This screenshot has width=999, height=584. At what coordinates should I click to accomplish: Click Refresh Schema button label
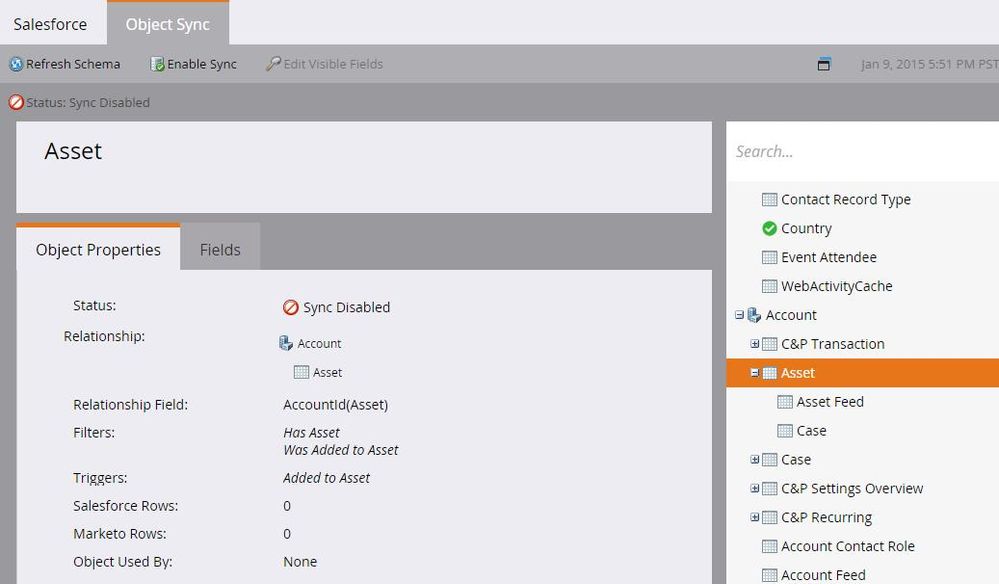coord(73,64)
